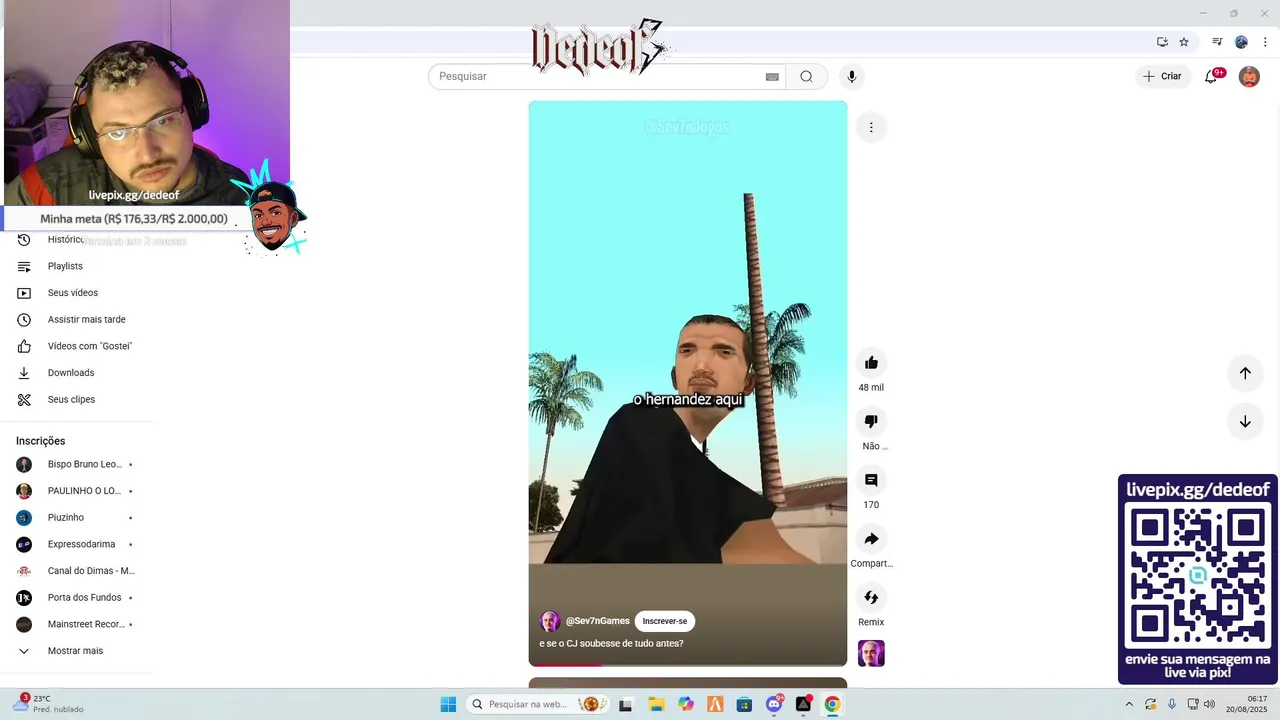Open Chrome's three-dot menu
Image resolution: width=1280 pixels, height=720 pixels.
(x=1265, y=42)
